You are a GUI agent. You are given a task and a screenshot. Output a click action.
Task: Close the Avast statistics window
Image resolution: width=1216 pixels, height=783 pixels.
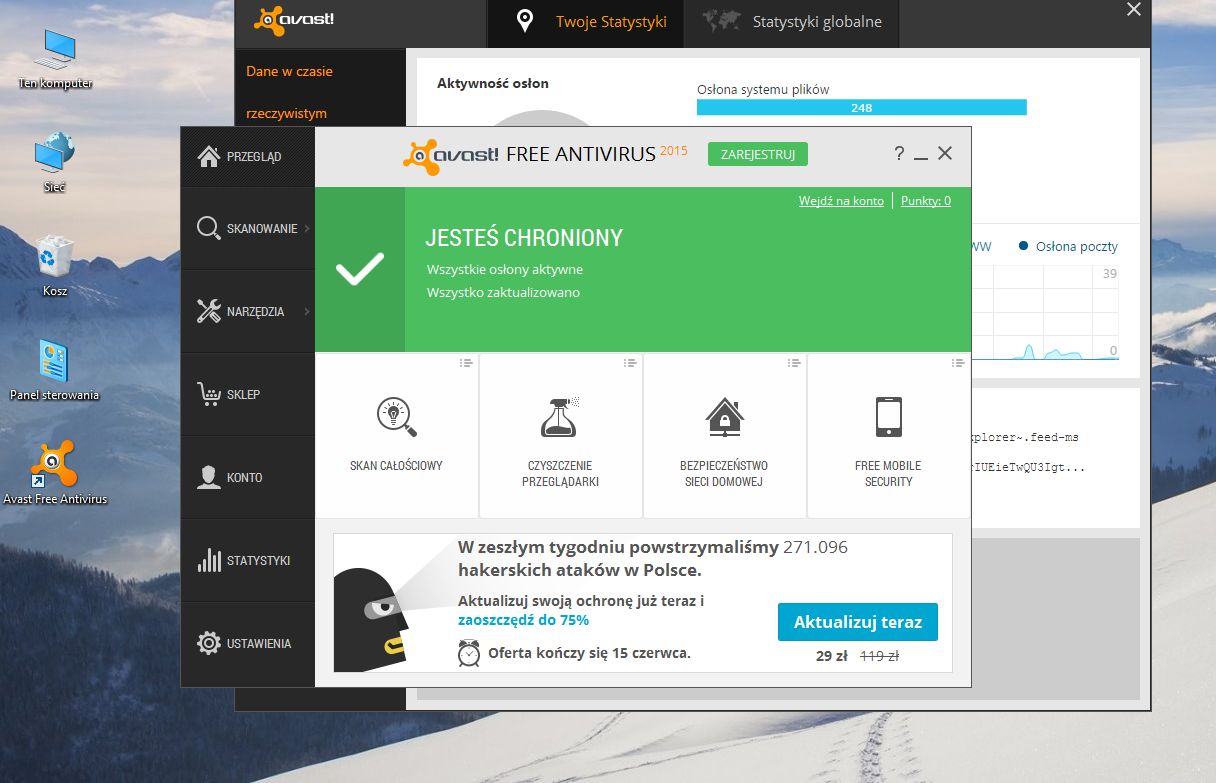click(1133, 10)
